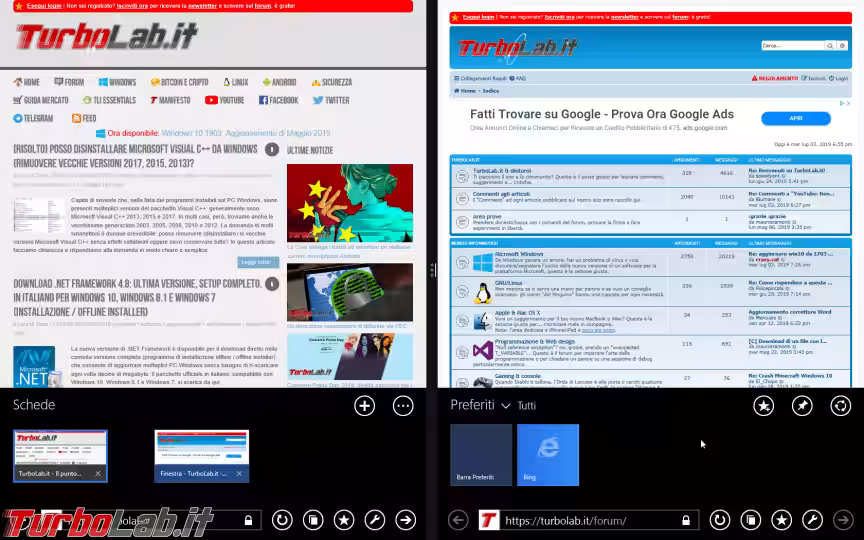Open the RSS FEED link
Image resolution: width=864 pixels, height=540 pixels.
(84, 118)
